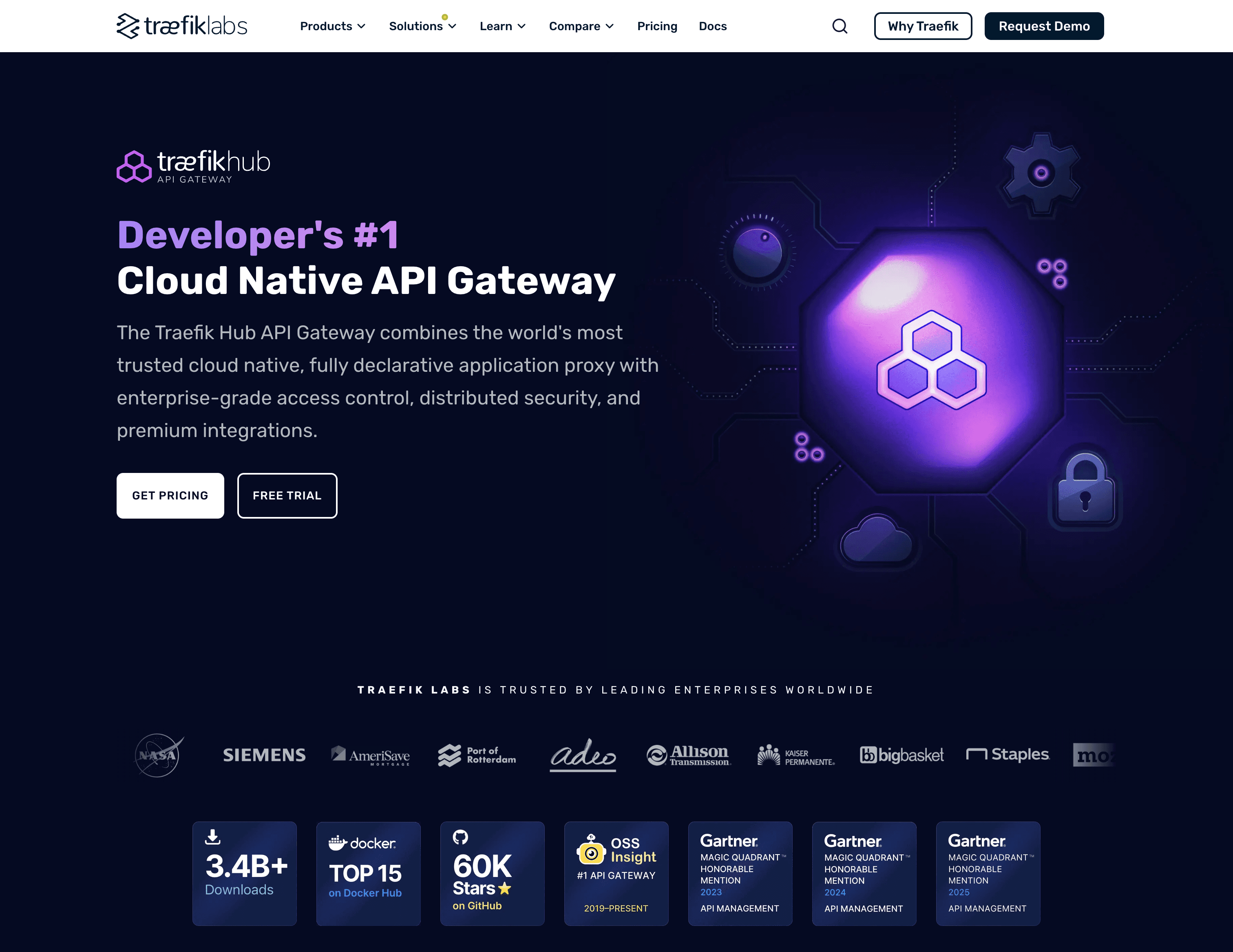Click the Allison Transmission logo
Screen dimensions: 1233x952
(x=689, y=755)
